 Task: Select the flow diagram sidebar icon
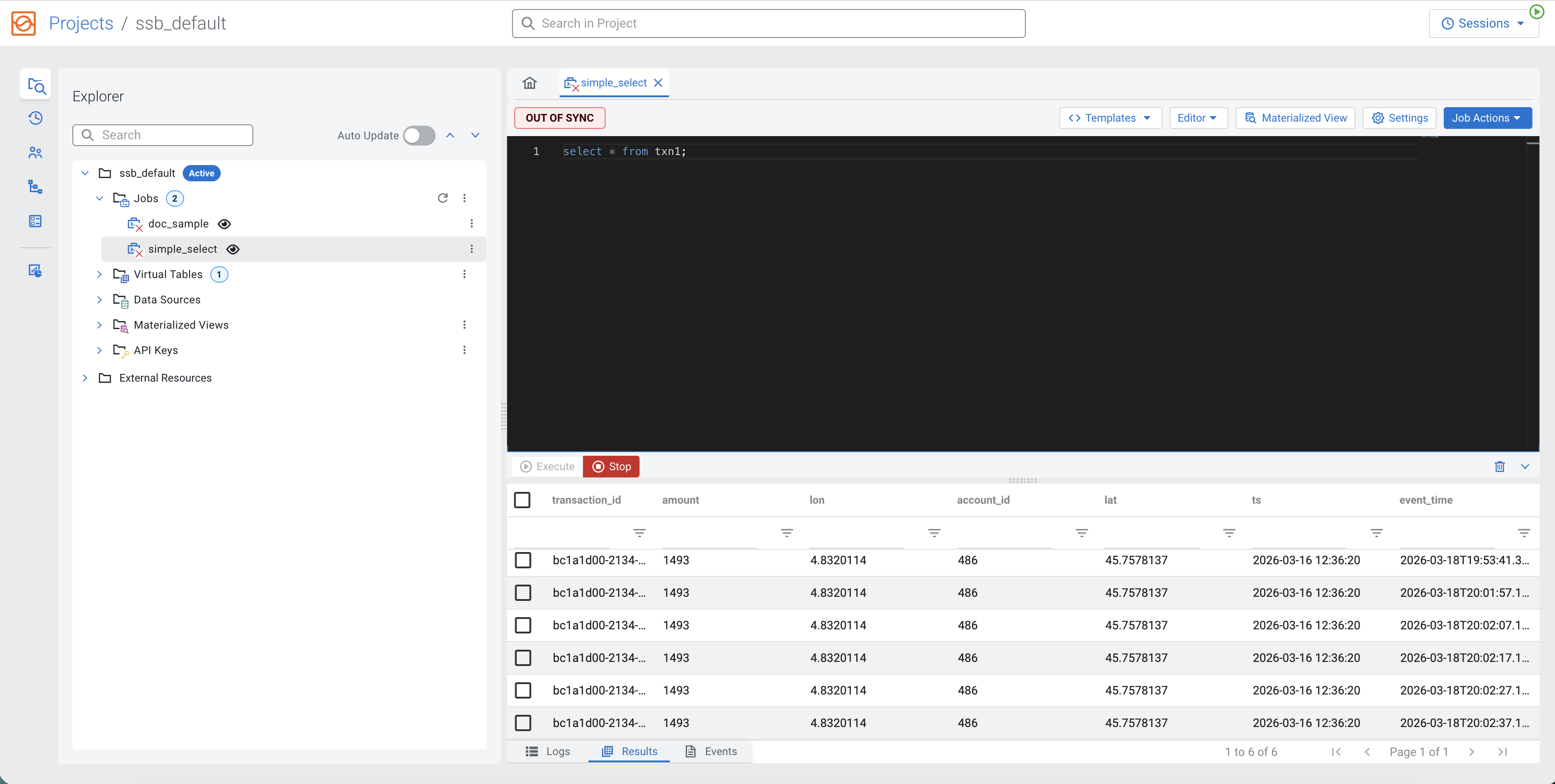coord(36,187)
